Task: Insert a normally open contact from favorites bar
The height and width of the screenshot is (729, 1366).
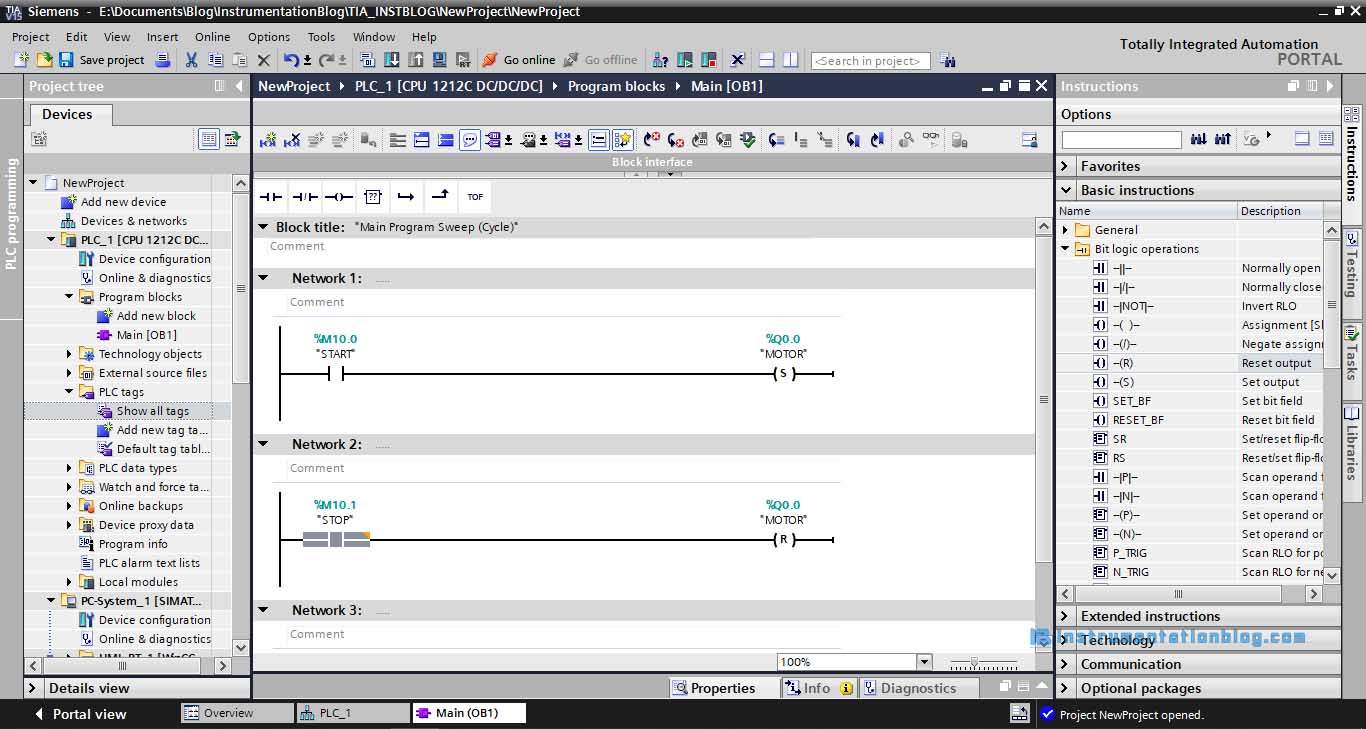Action: click(271, 197)
